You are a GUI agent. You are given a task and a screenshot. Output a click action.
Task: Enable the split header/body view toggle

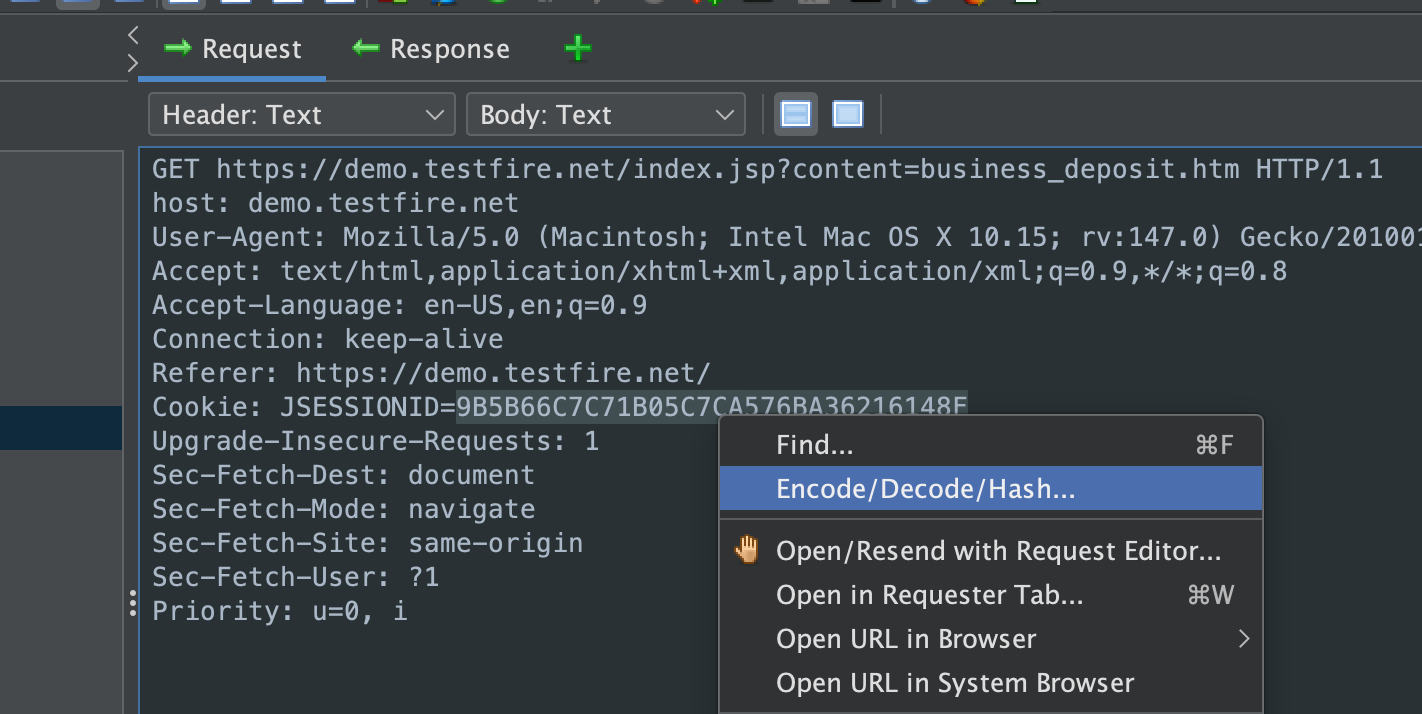(796, 113)
